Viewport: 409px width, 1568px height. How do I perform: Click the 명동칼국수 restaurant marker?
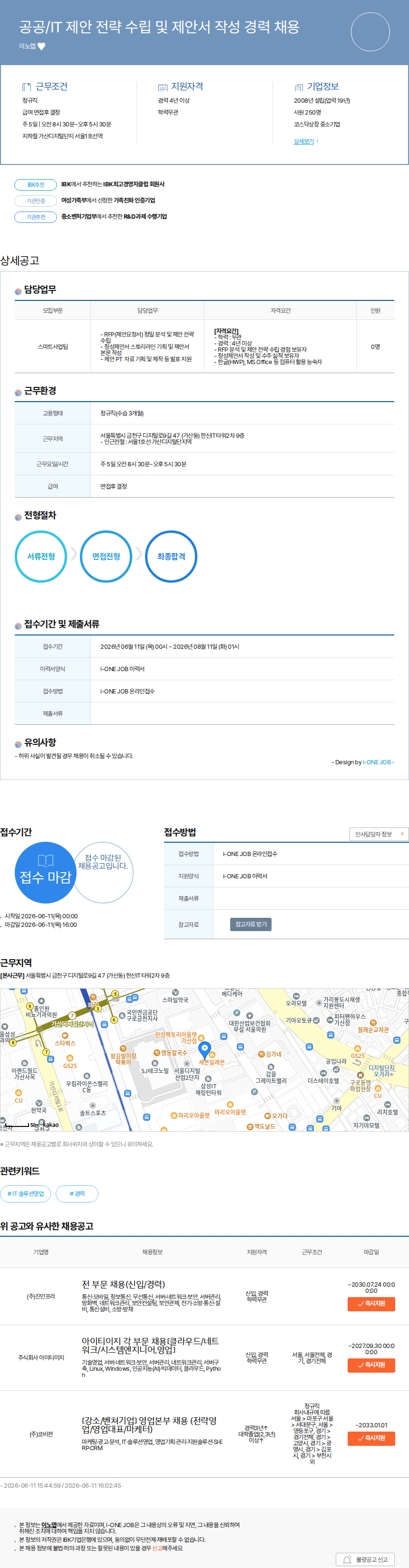[156, 1052]
